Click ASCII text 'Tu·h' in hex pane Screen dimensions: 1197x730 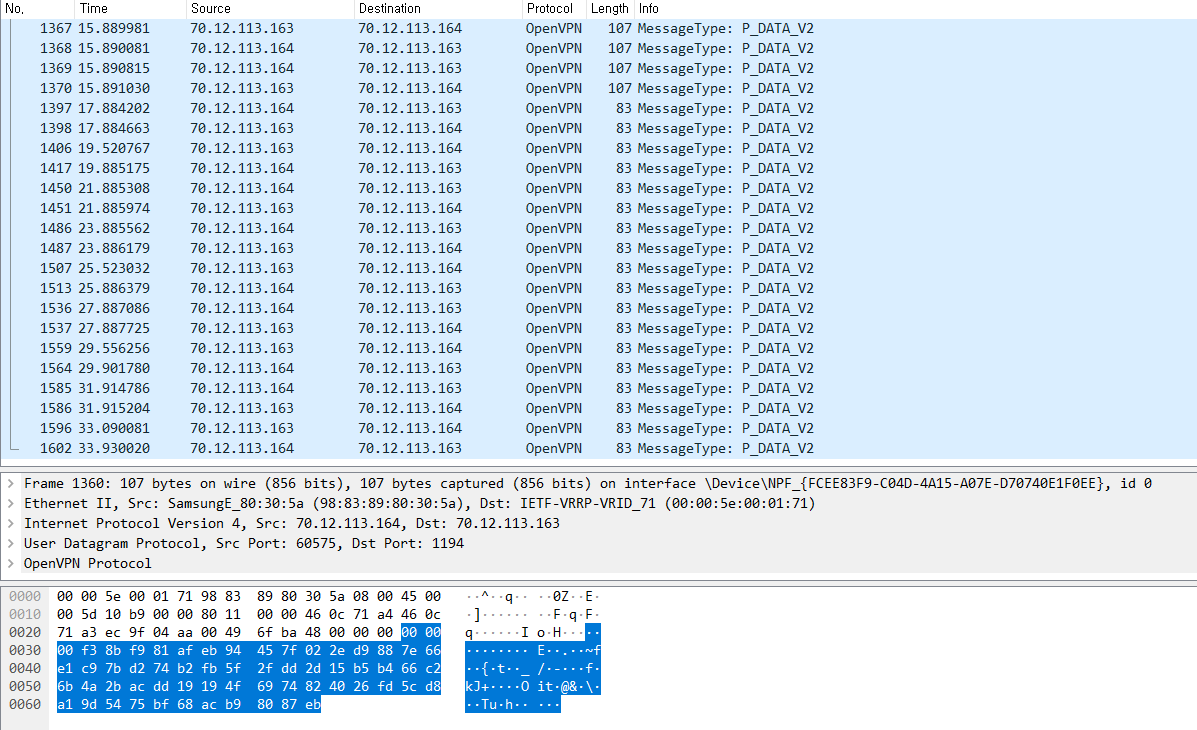(497, 704)
